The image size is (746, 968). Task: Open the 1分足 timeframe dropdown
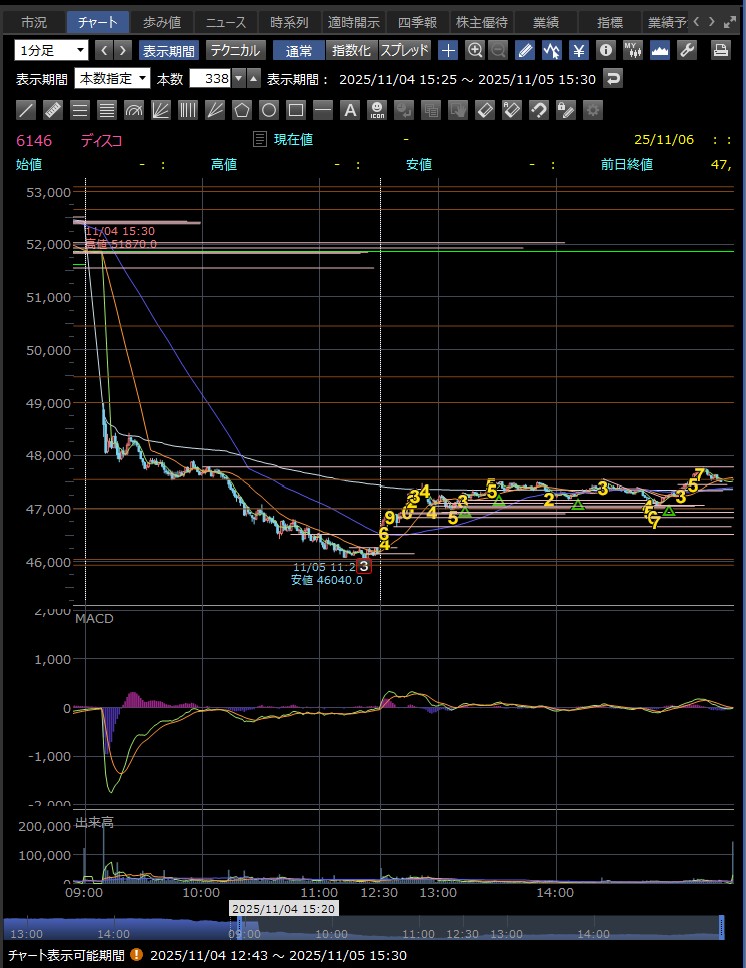tap(52, 50)
